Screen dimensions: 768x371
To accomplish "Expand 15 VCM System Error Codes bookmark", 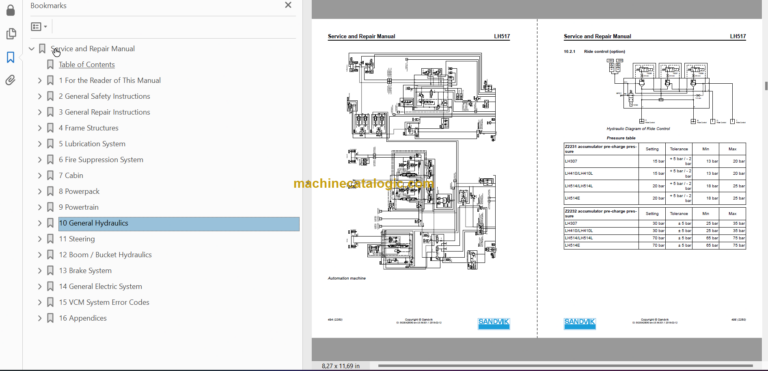I will coord(40,302).
